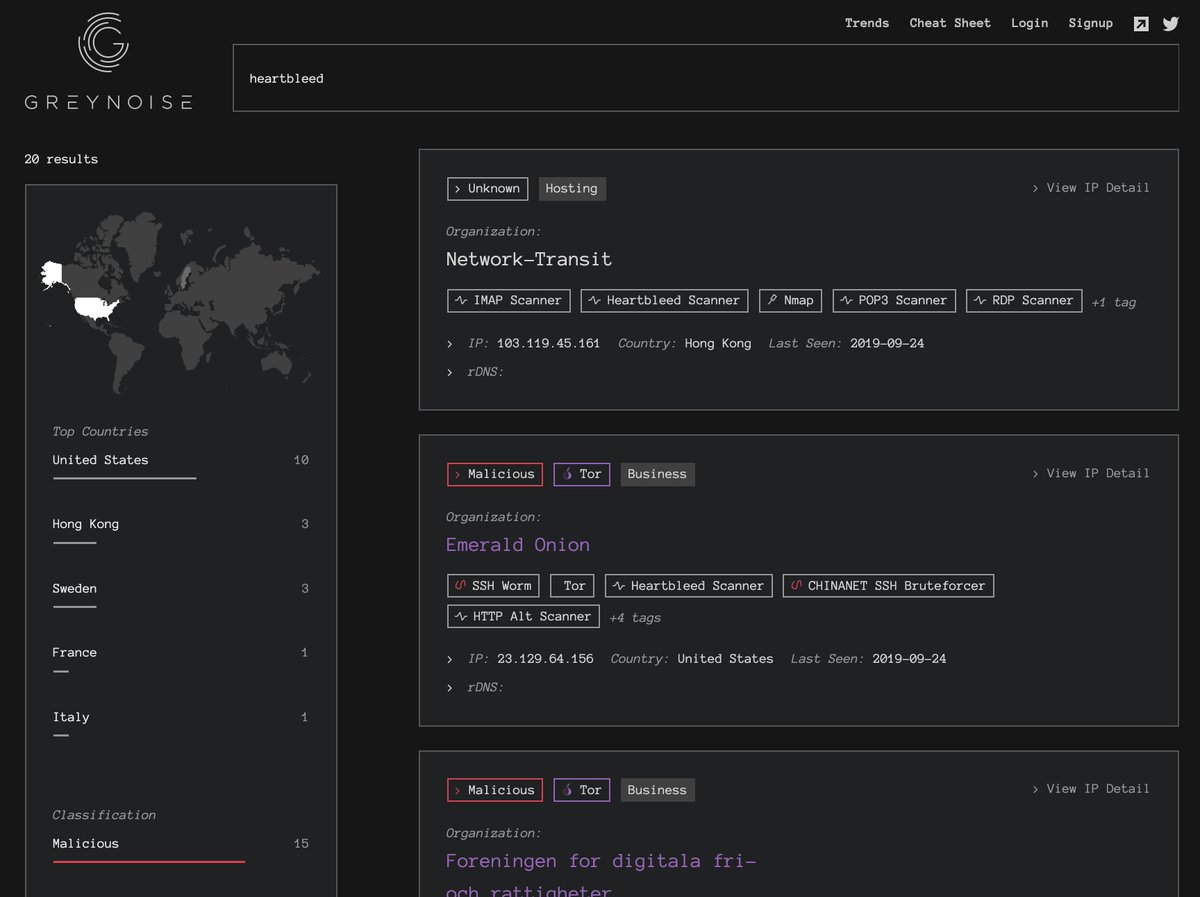Click Last Seen date on Emerald Onion card
This screenshot has height=897, width=1200.
(x=909, y=659)
